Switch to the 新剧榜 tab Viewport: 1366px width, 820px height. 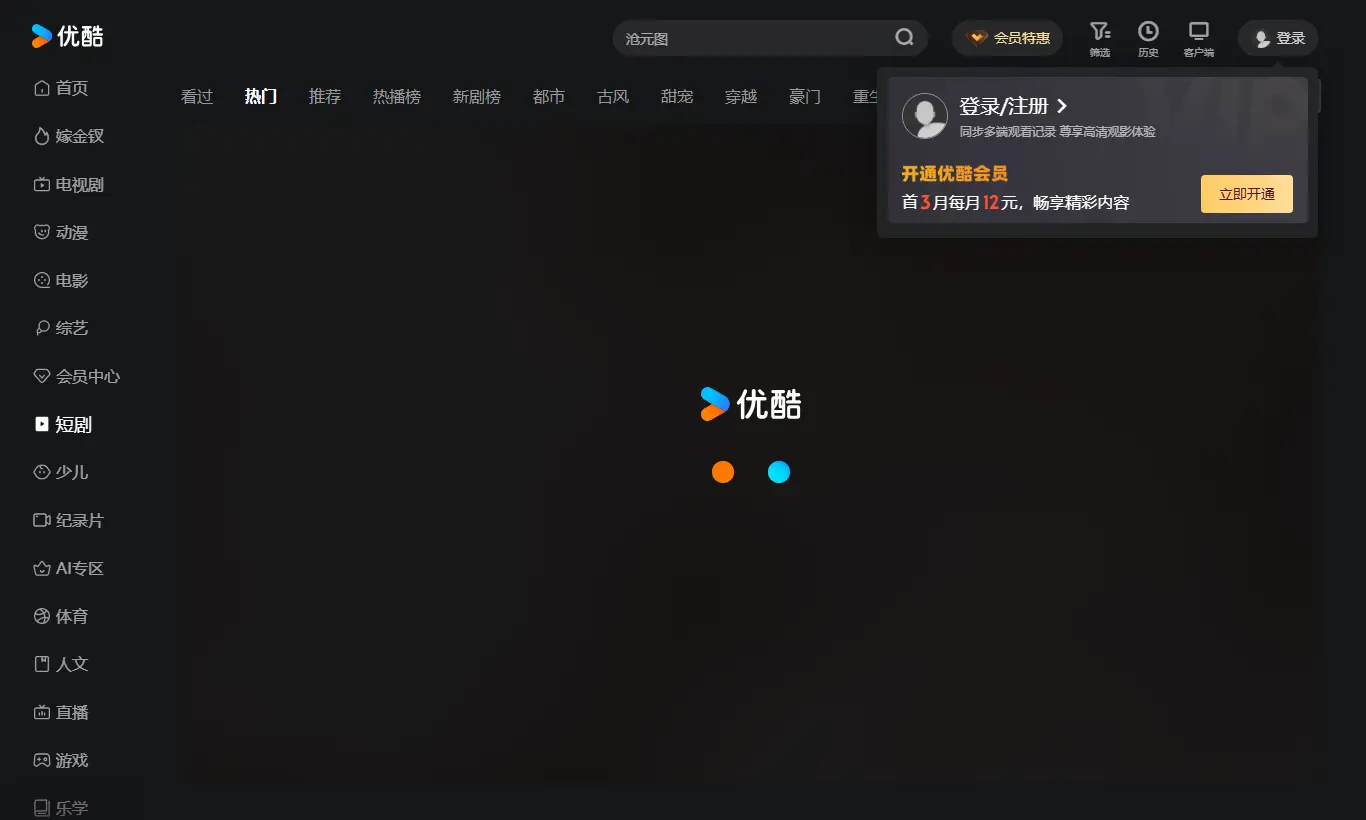pos(477,97)
